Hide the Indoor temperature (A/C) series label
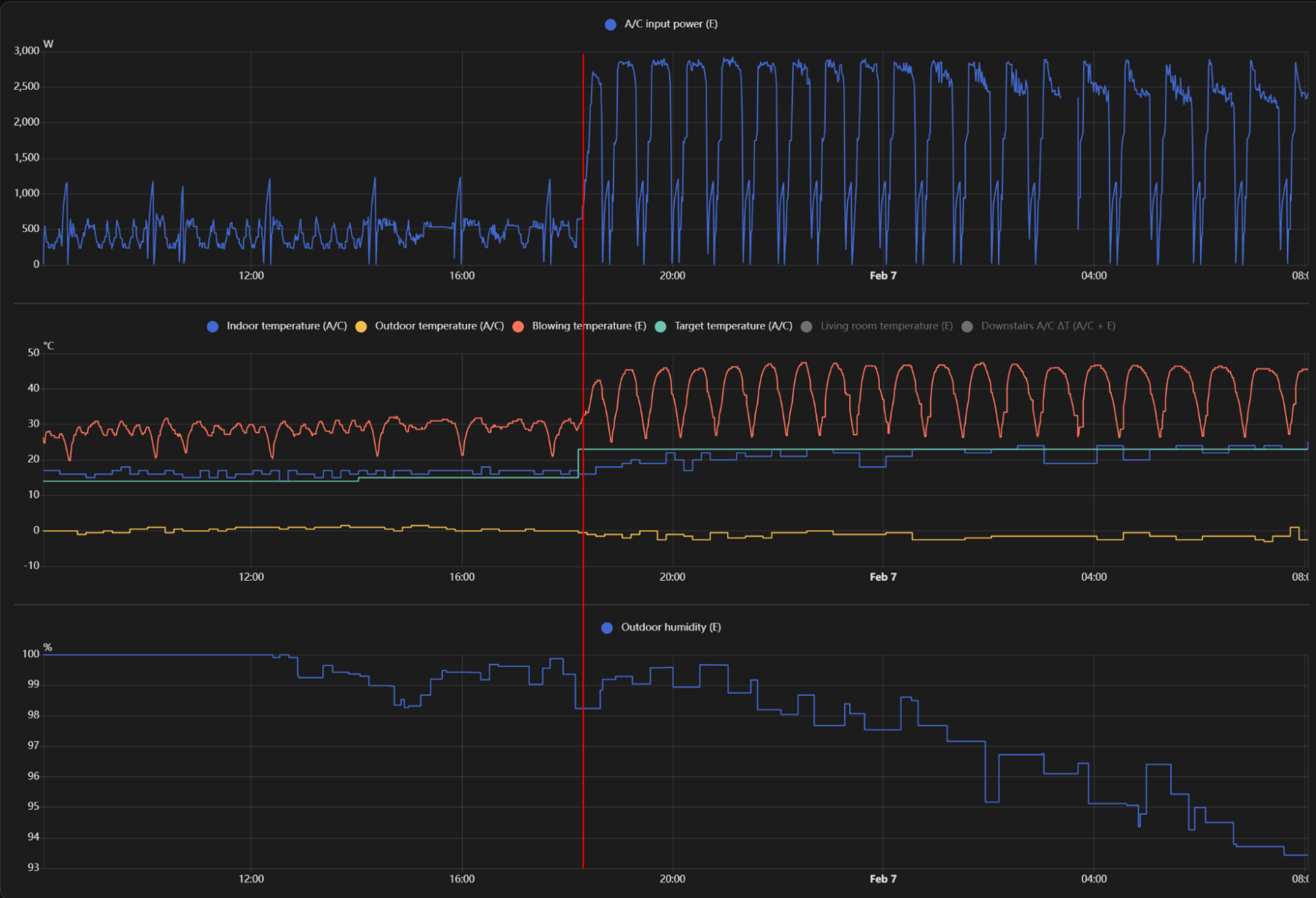The width and height of the screenshot is (1316, 898). pyautogui.click(x=287, y=326)
